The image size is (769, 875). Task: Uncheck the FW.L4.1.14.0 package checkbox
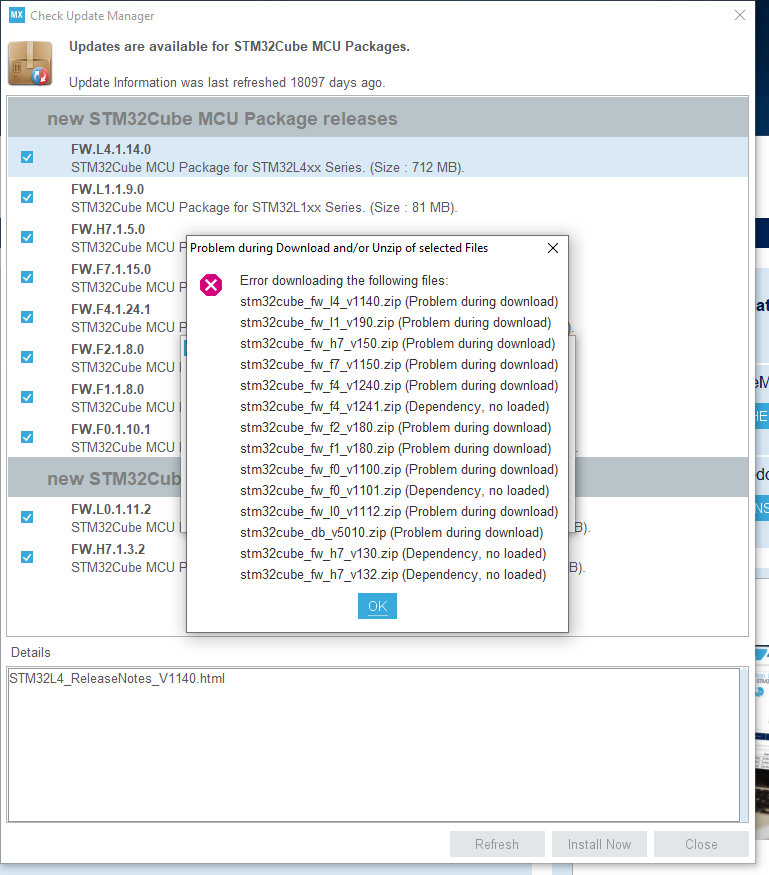27,157
